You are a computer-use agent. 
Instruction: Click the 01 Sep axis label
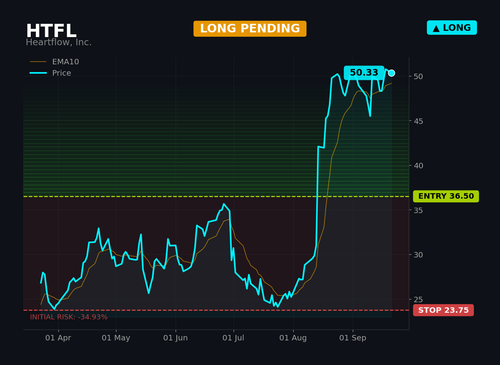(x=353, y=338)
